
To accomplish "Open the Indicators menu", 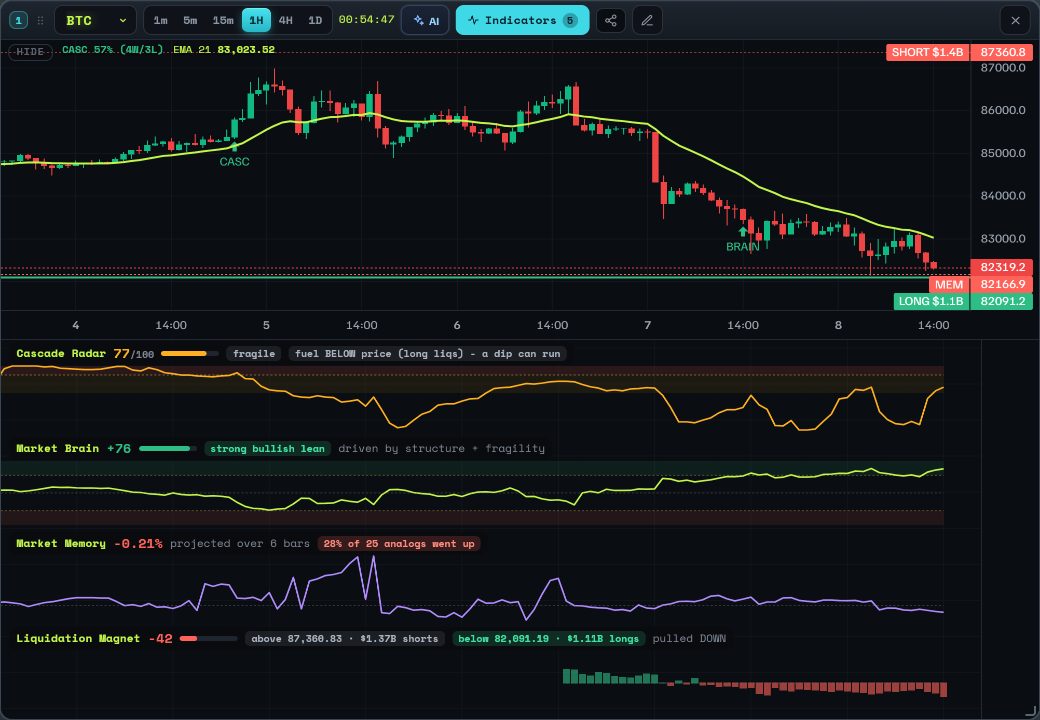I will coord(522,21).
